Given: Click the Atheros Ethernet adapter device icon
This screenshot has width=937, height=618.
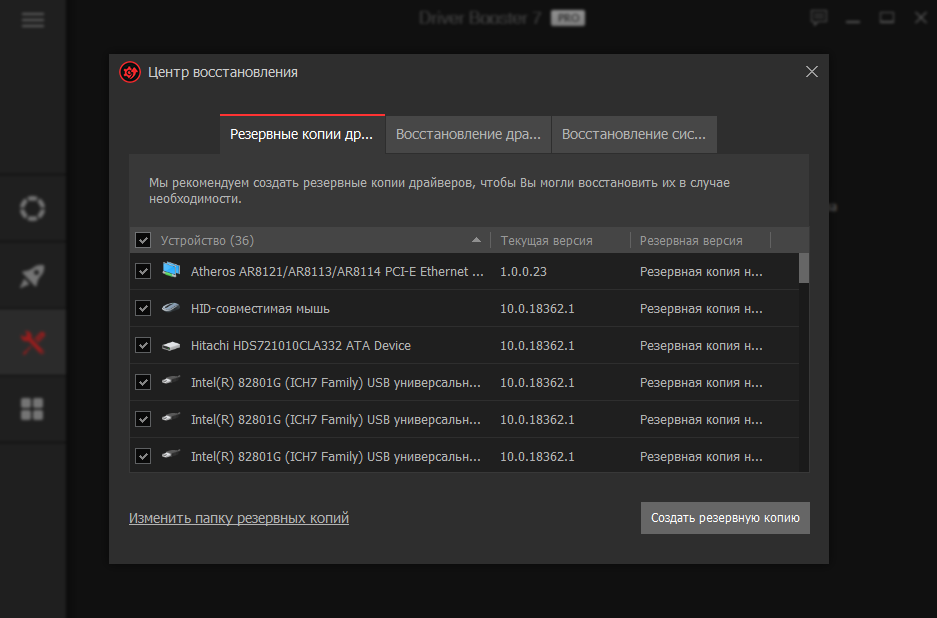Looking at the screenshot, I should point(171,271).
